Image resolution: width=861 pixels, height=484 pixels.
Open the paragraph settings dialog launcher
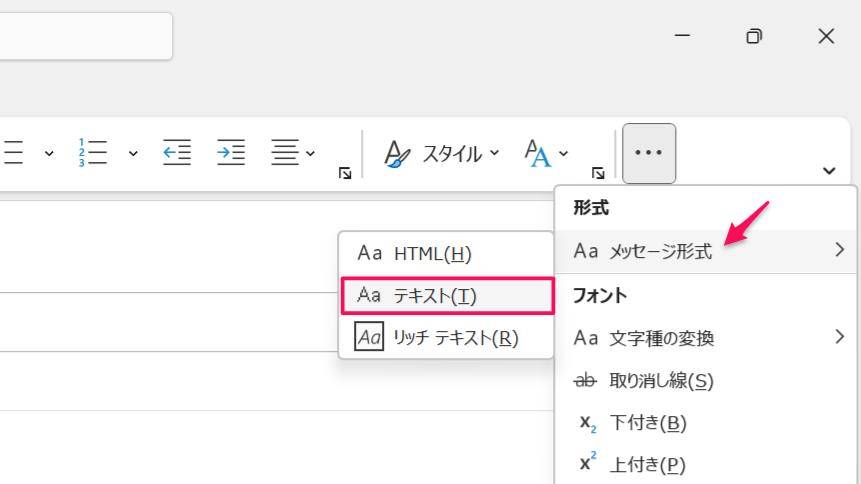pyautogui.click(x=345, y=174)
